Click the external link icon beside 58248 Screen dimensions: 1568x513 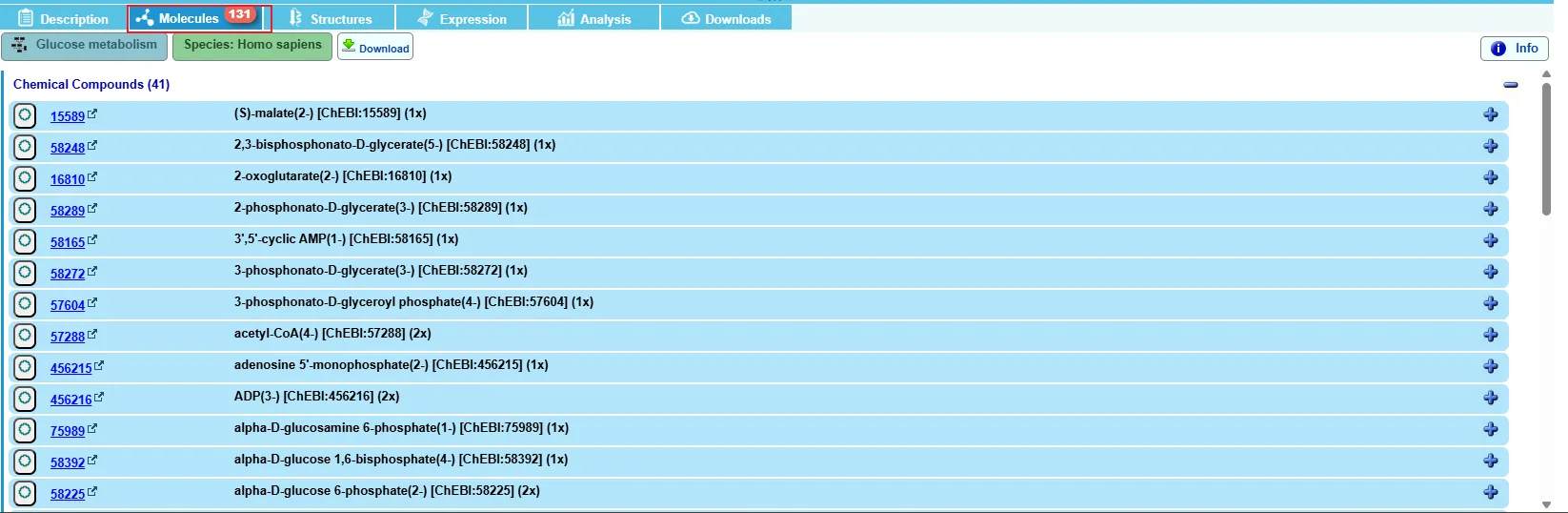(92, 146)
